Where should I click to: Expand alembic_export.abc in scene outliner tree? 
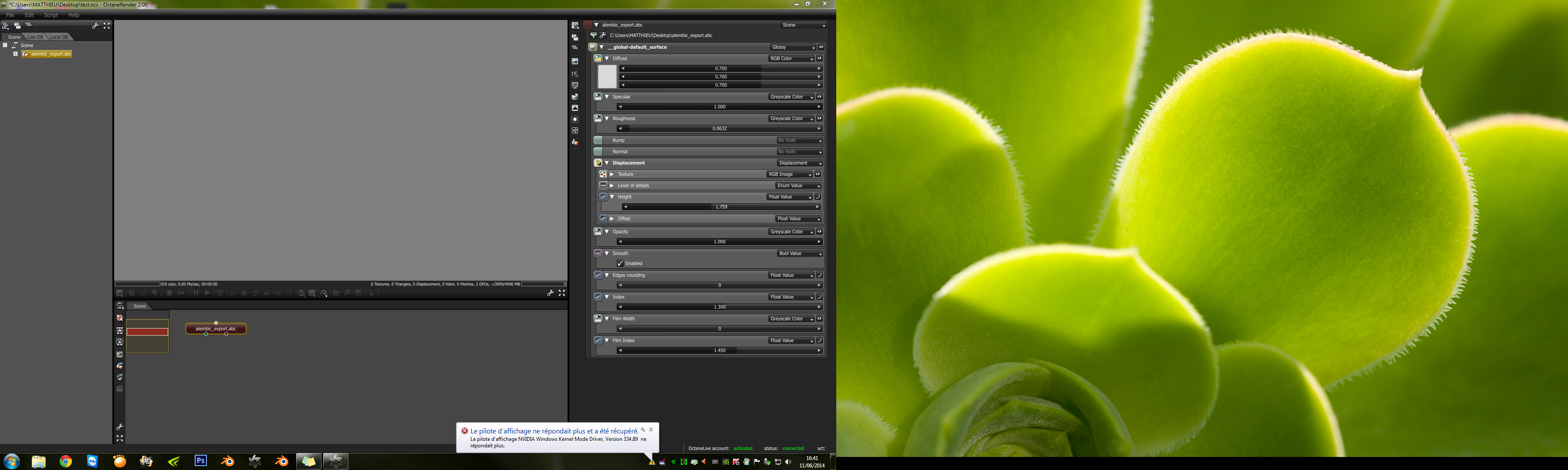pyautogui.click(x=15, y=54)
